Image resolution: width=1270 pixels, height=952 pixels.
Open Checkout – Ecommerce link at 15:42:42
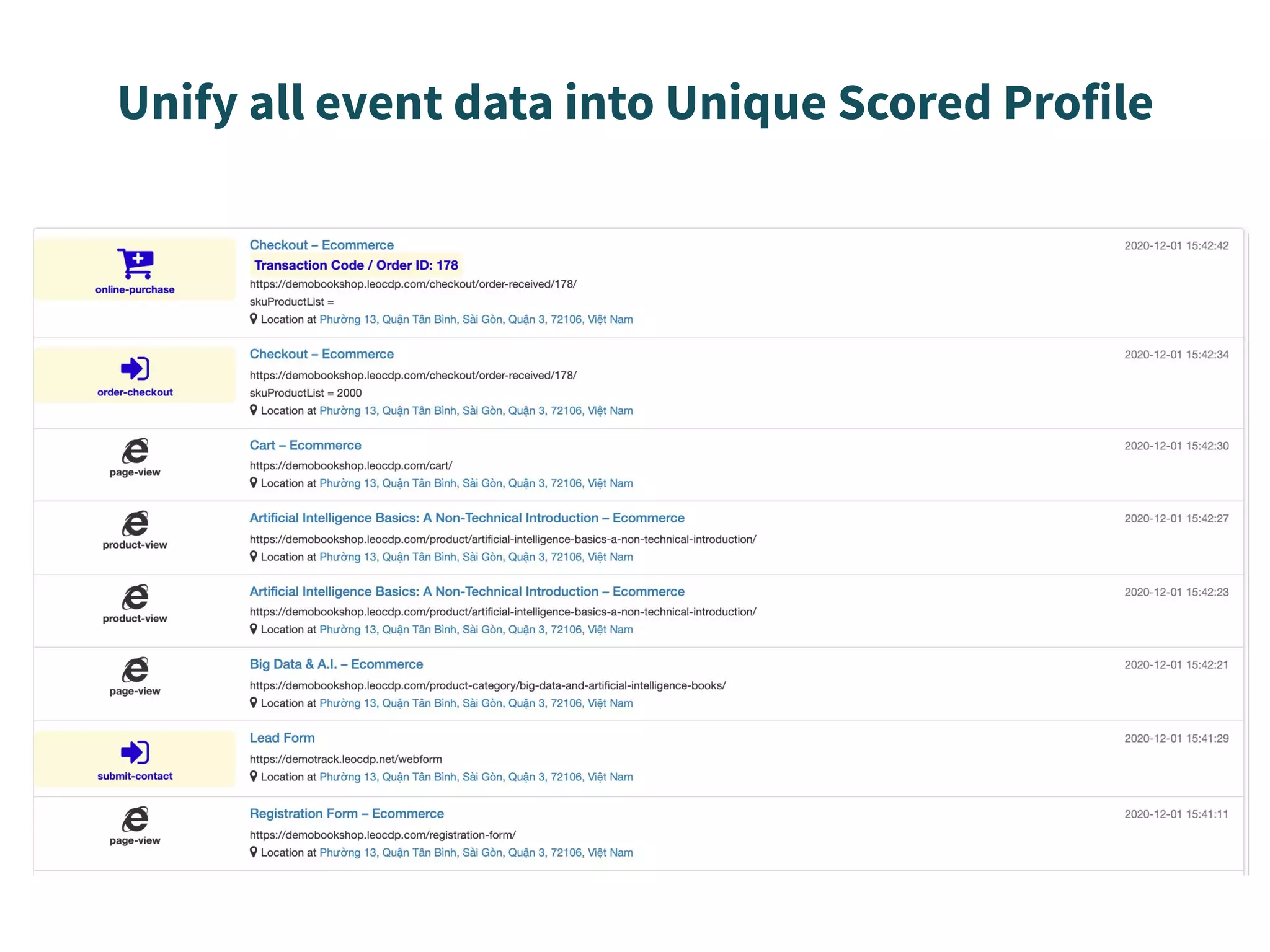(x=322, y=245)
